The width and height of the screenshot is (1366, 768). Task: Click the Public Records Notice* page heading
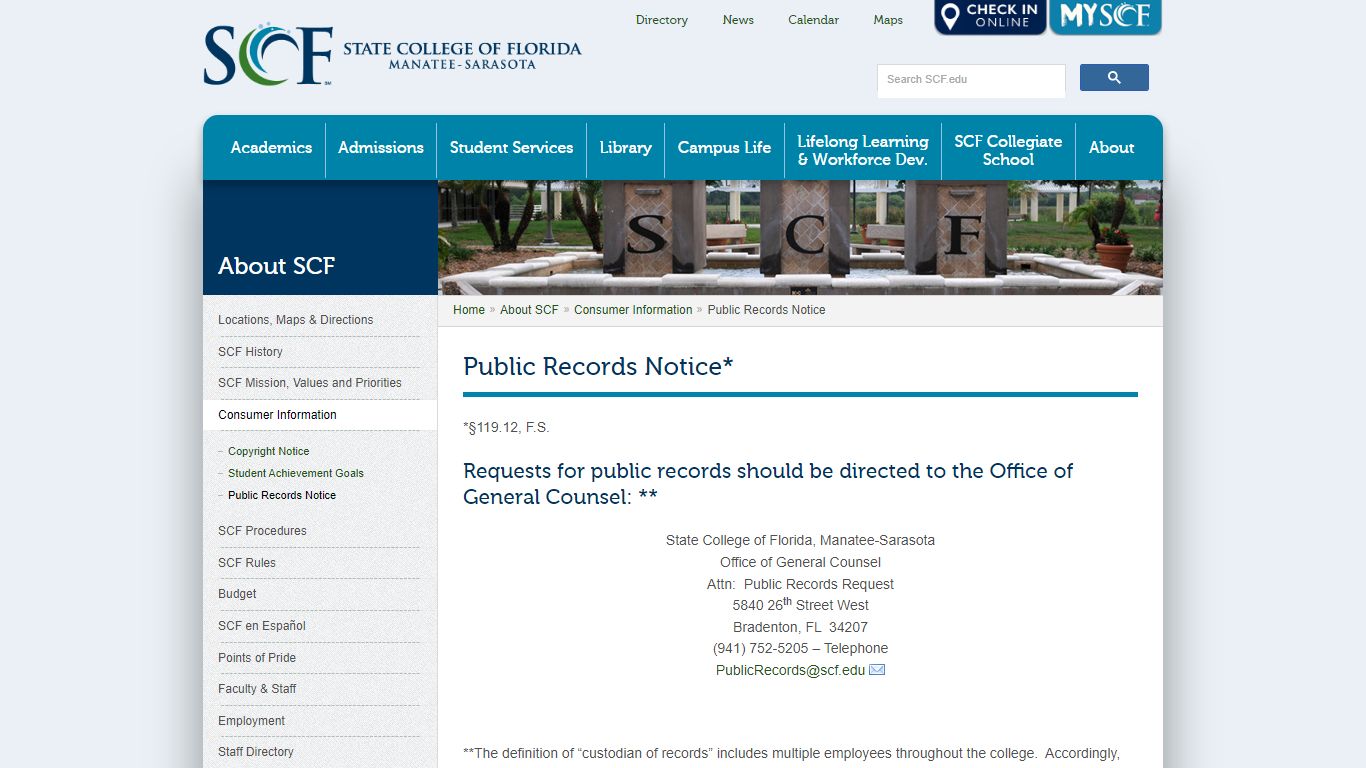(598, 367)
